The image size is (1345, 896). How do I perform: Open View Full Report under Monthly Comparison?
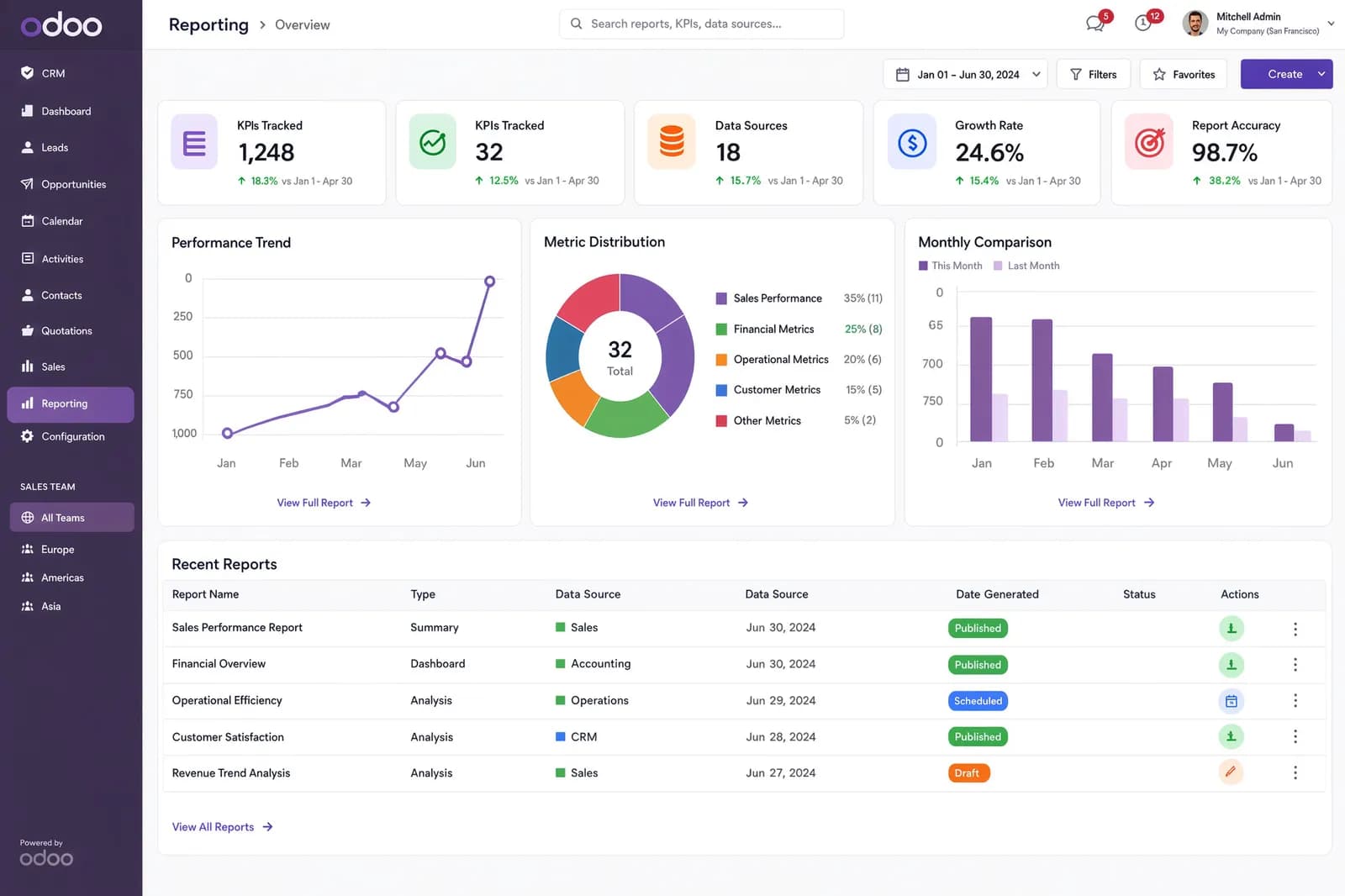click(1105, 503)
